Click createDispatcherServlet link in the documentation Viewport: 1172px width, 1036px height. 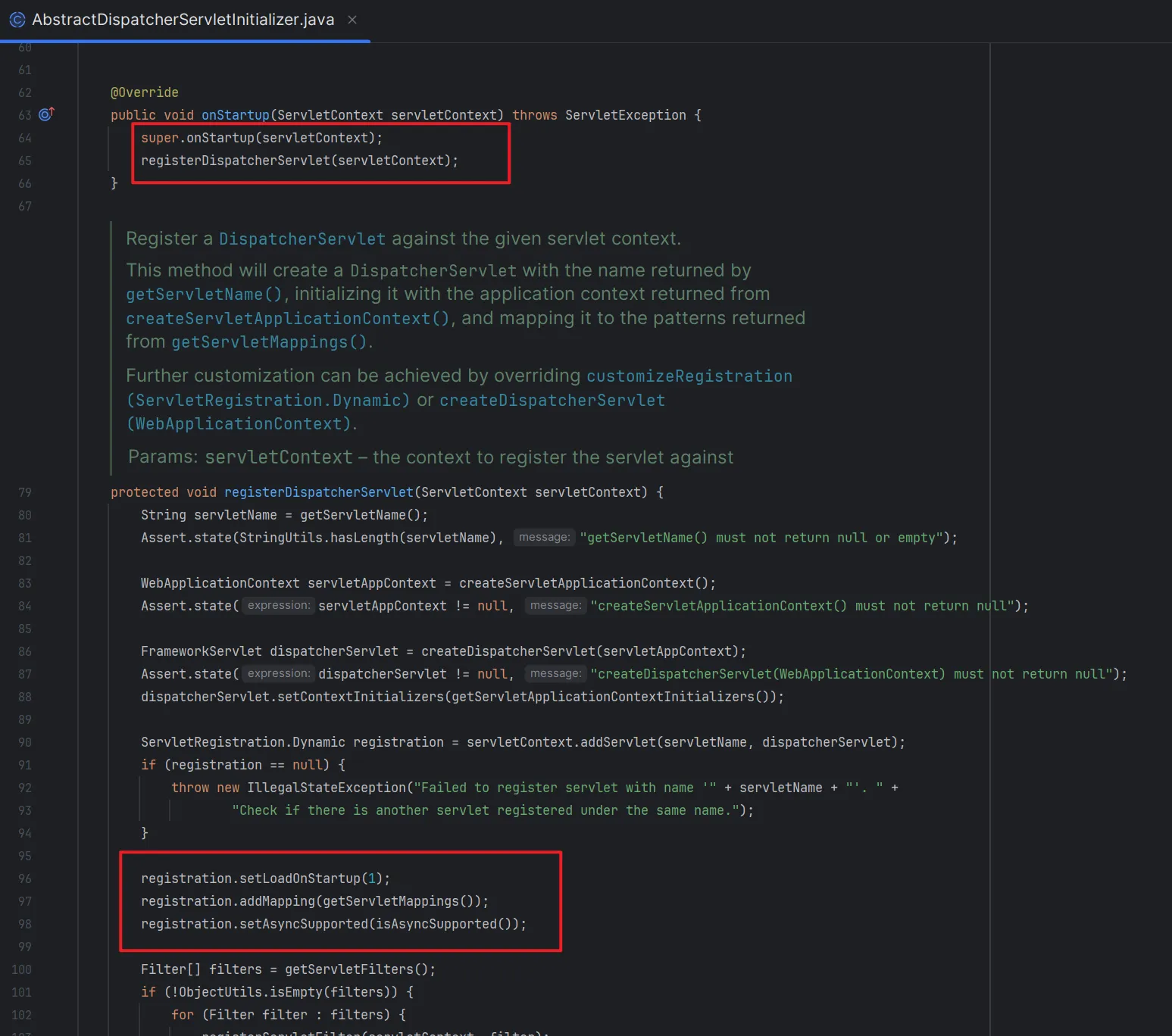pos(552,401)
